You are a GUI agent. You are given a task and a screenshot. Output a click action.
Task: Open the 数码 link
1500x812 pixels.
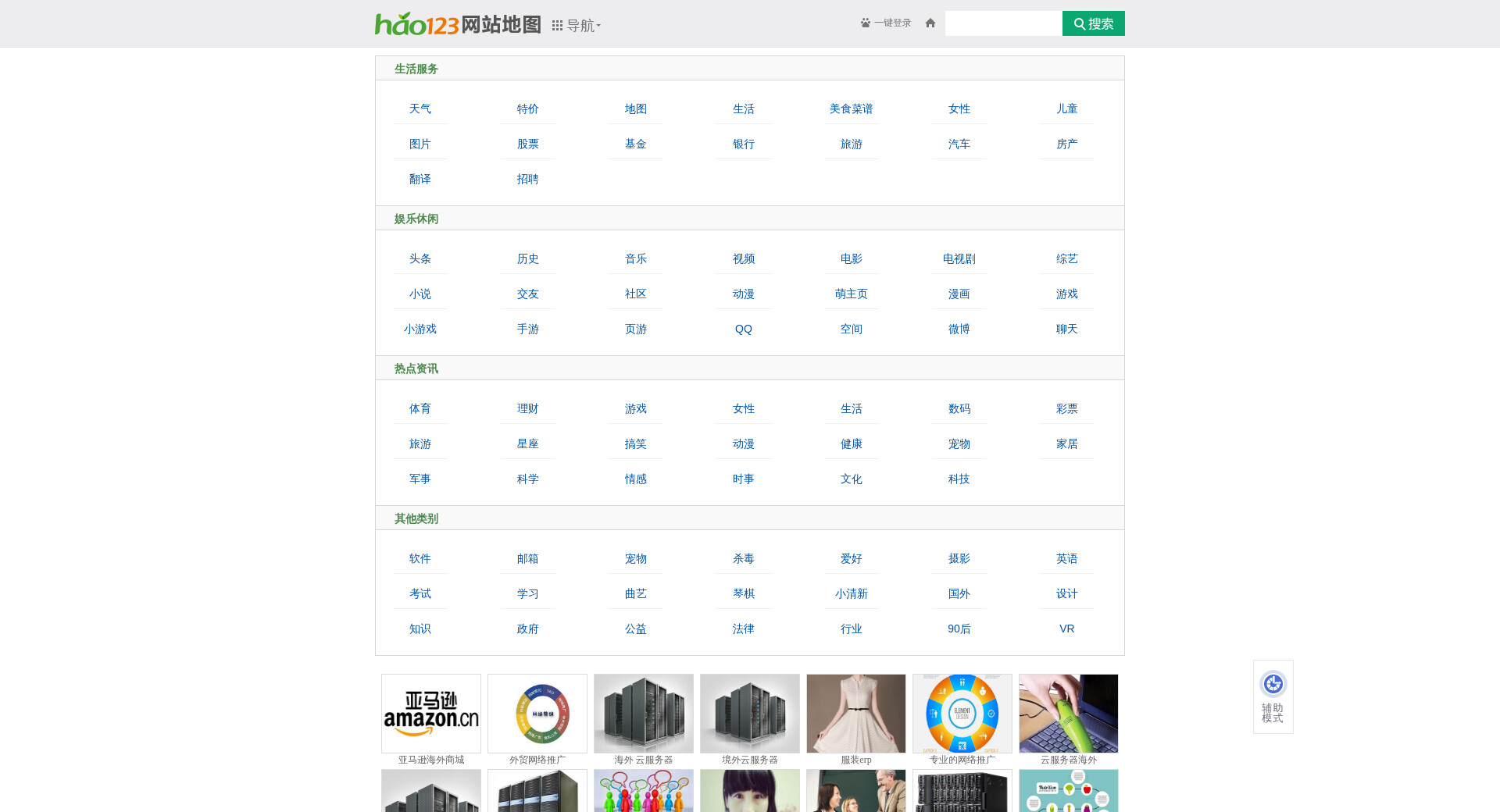(x=959, y=409)
